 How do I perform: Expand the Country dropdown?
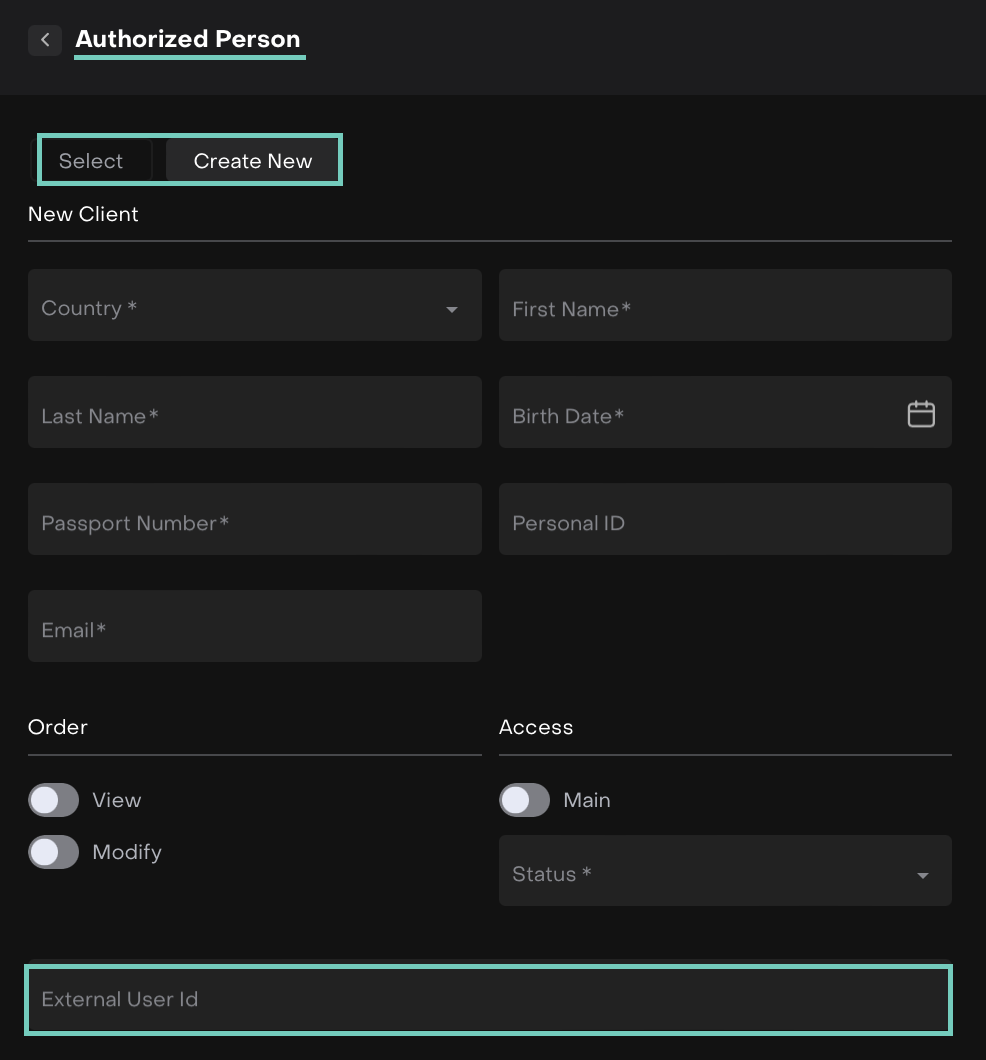point(240,306)
